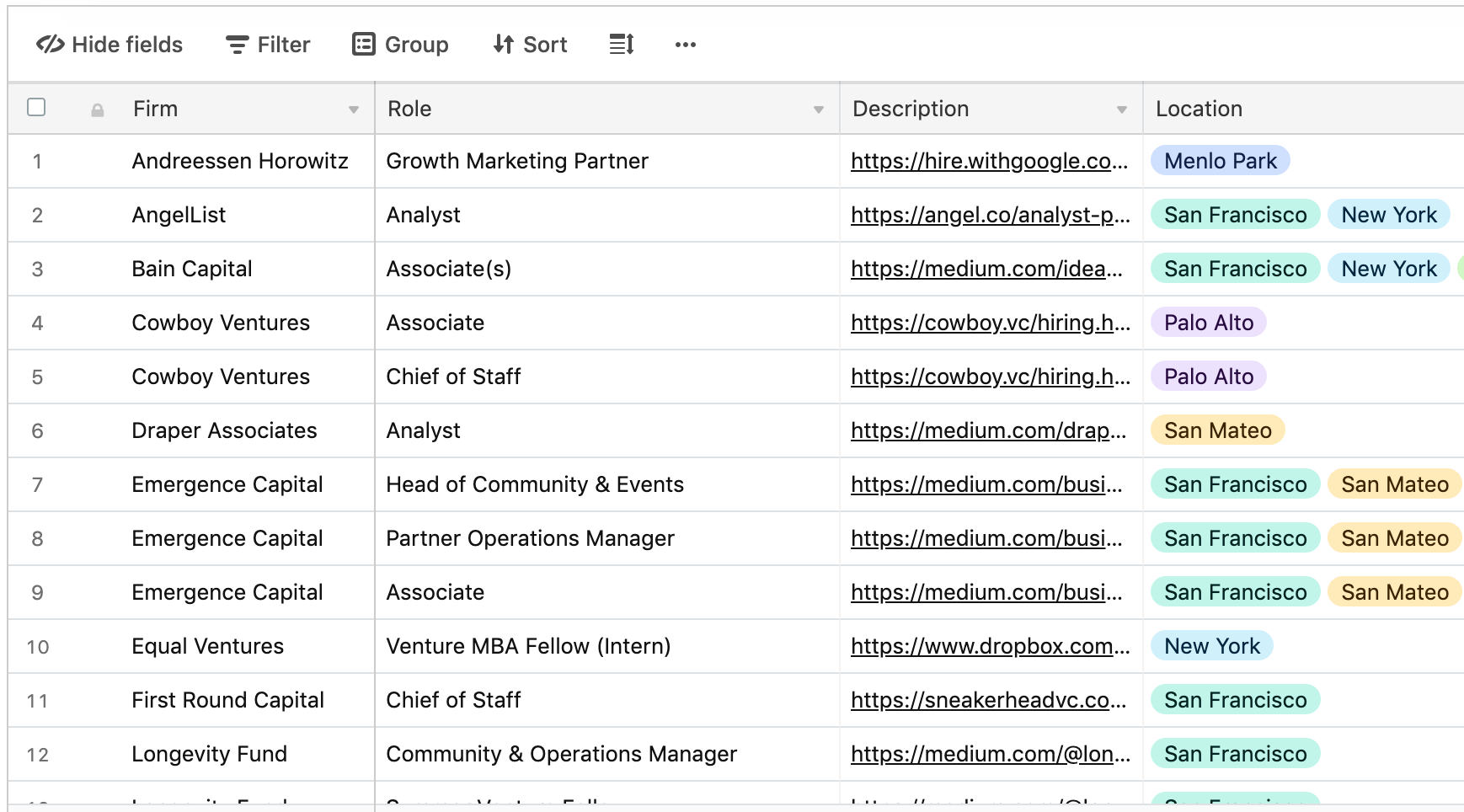Open the Dropbox link for Equal Ventures

click(x=990, y=646)
